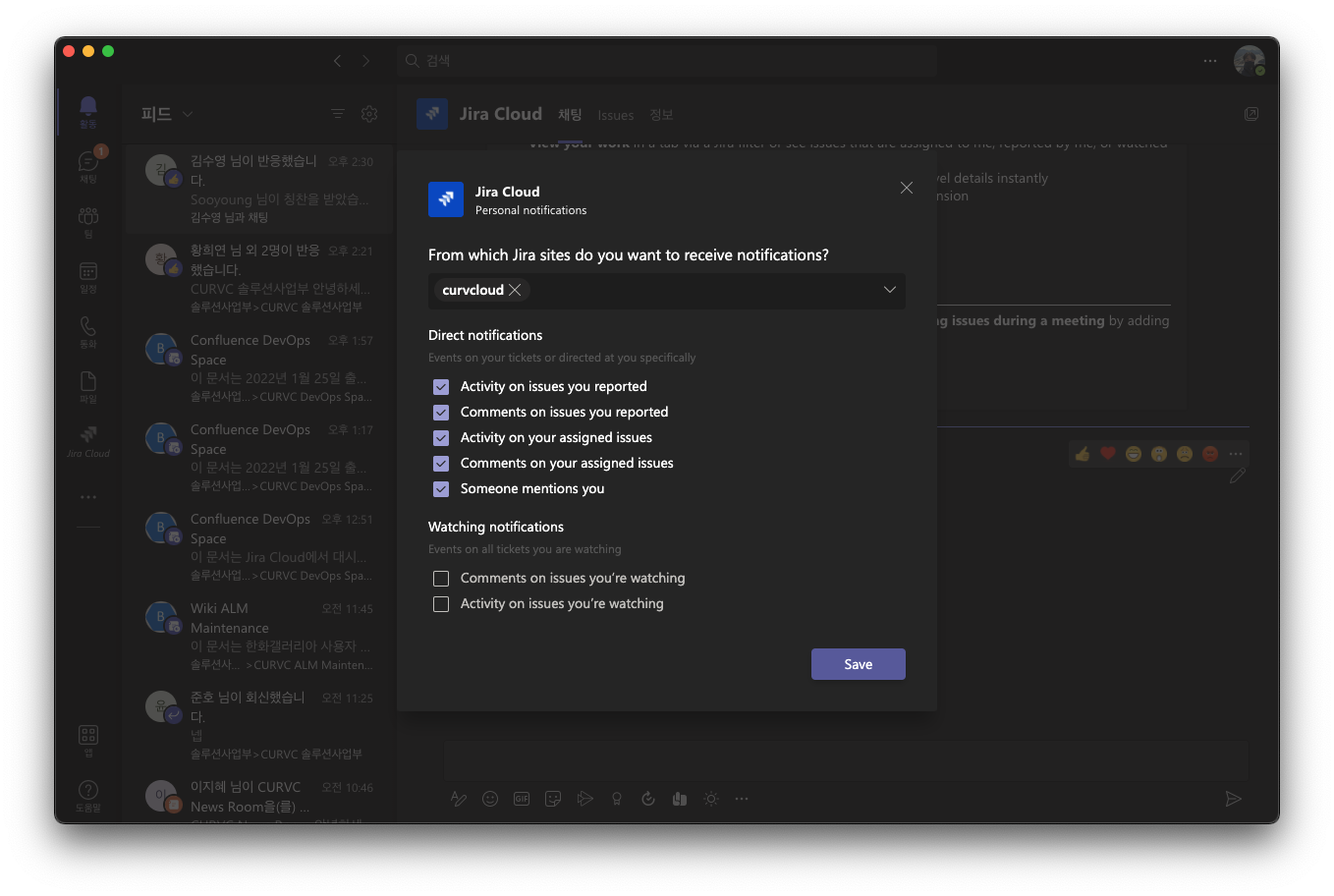
Task: React with heart emoji
Action: 1108,454
